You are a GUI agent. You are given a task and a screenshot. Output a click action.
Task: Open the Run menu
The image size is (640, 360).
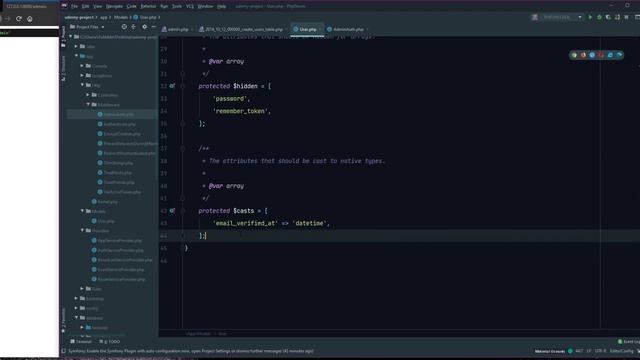pos(164,7)
